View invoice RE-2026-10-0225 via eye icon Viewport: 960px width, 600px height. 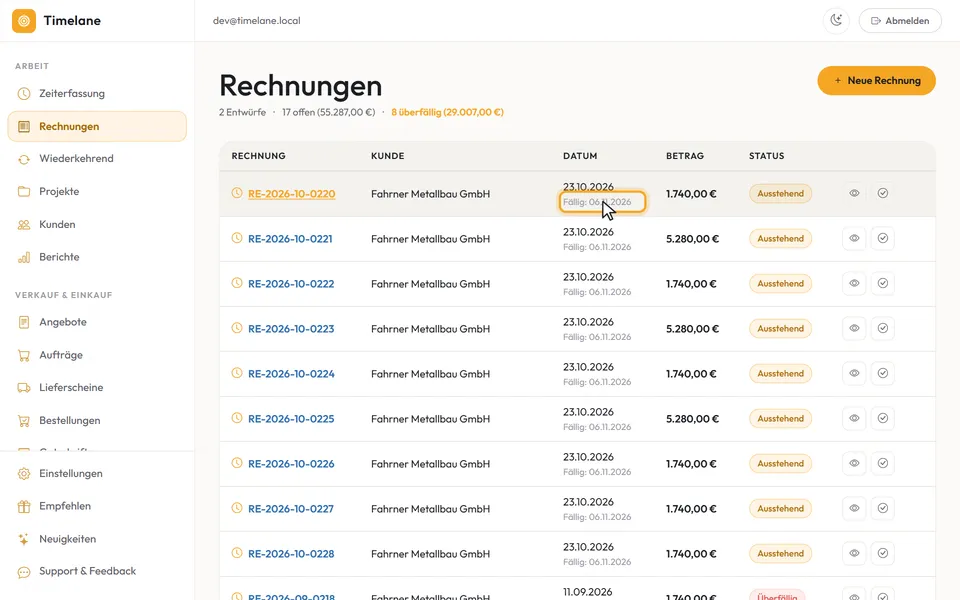pos(854,418)
